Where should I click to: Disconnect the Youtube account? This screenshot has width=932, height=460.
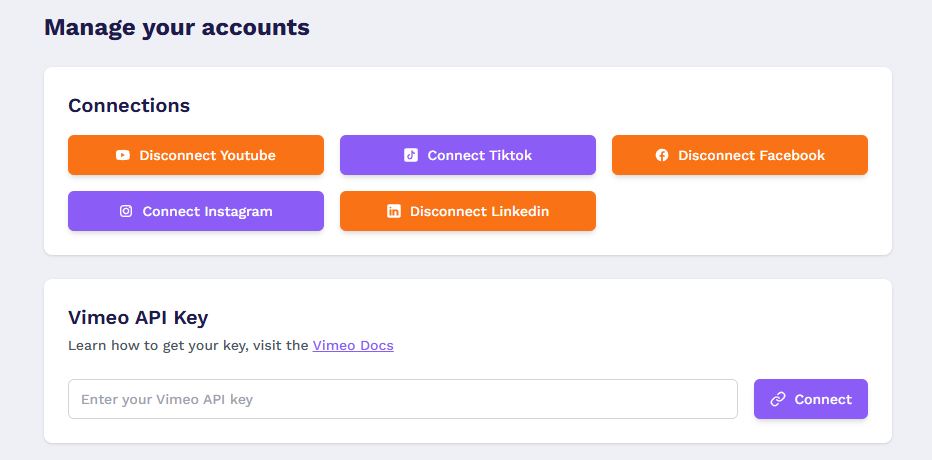[196, 155]
